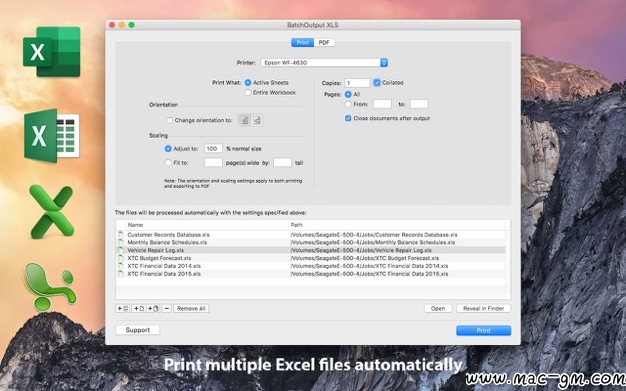This screenshot has width=626, height=391.
Task: Click the pages tall input field
Action: [x=282, y=163]
